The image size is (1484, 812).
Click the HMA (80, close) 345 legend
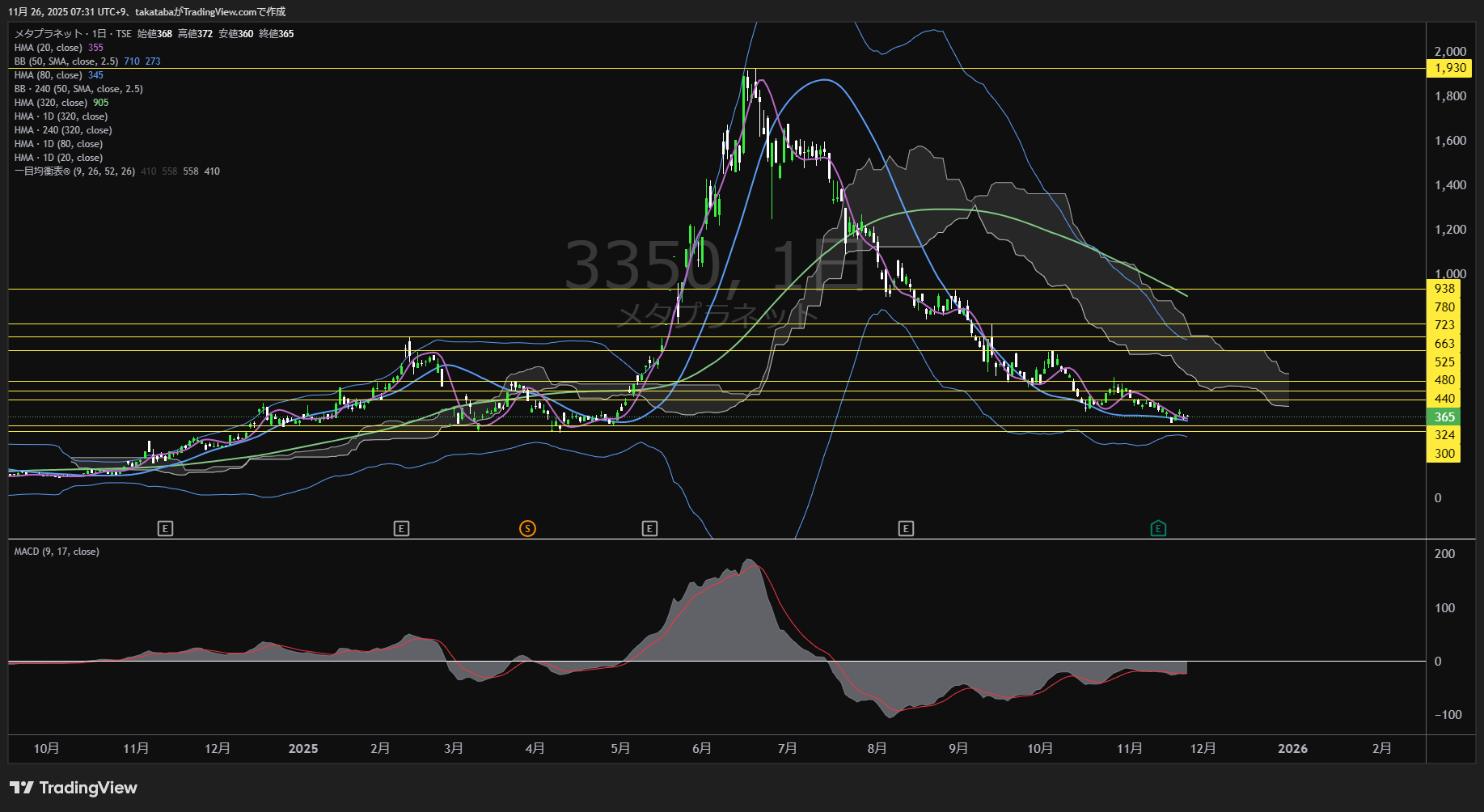coord(49,75)
